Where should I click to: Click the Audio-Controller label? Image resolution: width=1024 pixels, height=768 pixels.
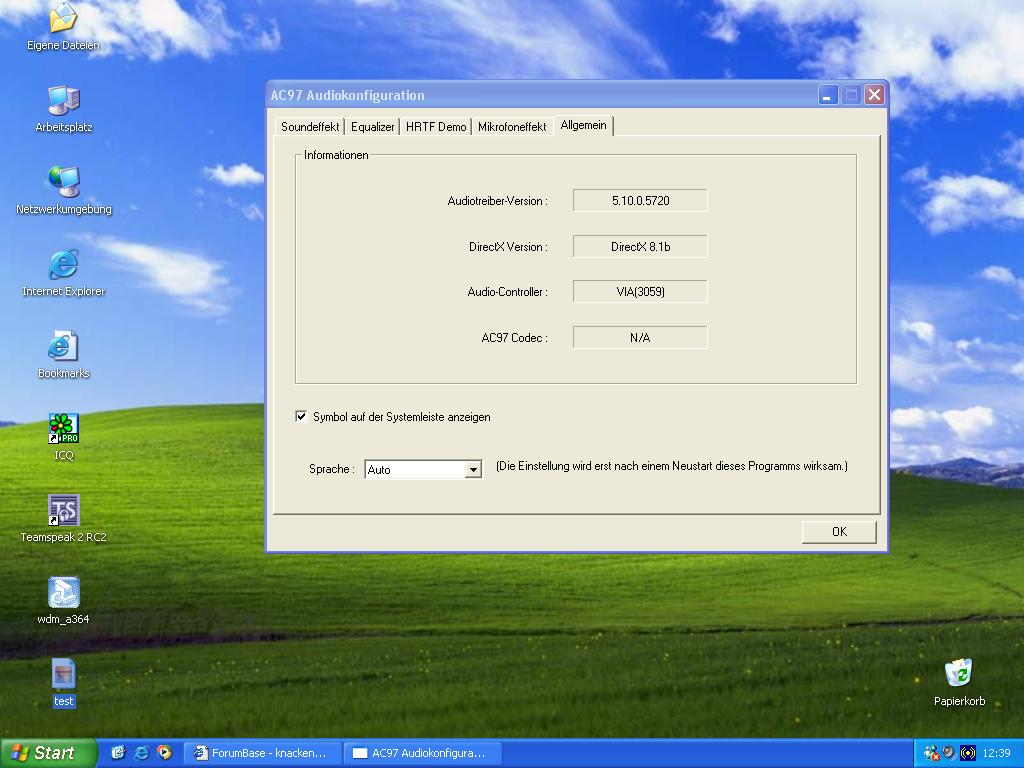507,292
